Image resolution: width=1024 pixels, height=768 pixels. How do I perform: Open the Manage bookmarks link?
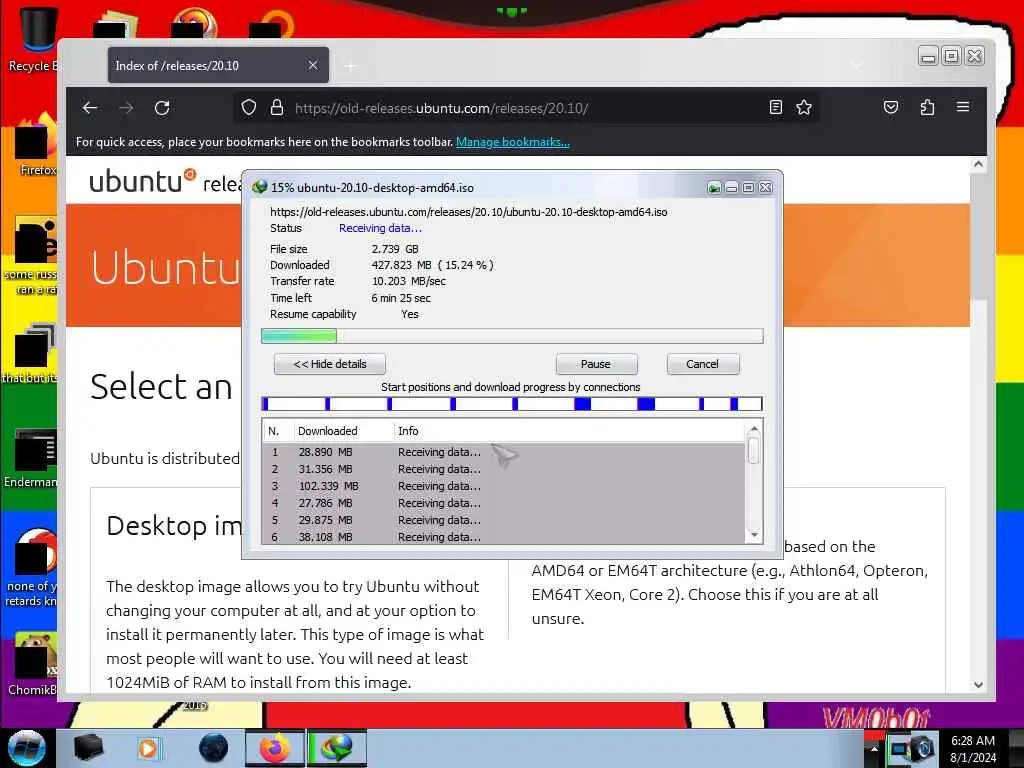(513, 142)
